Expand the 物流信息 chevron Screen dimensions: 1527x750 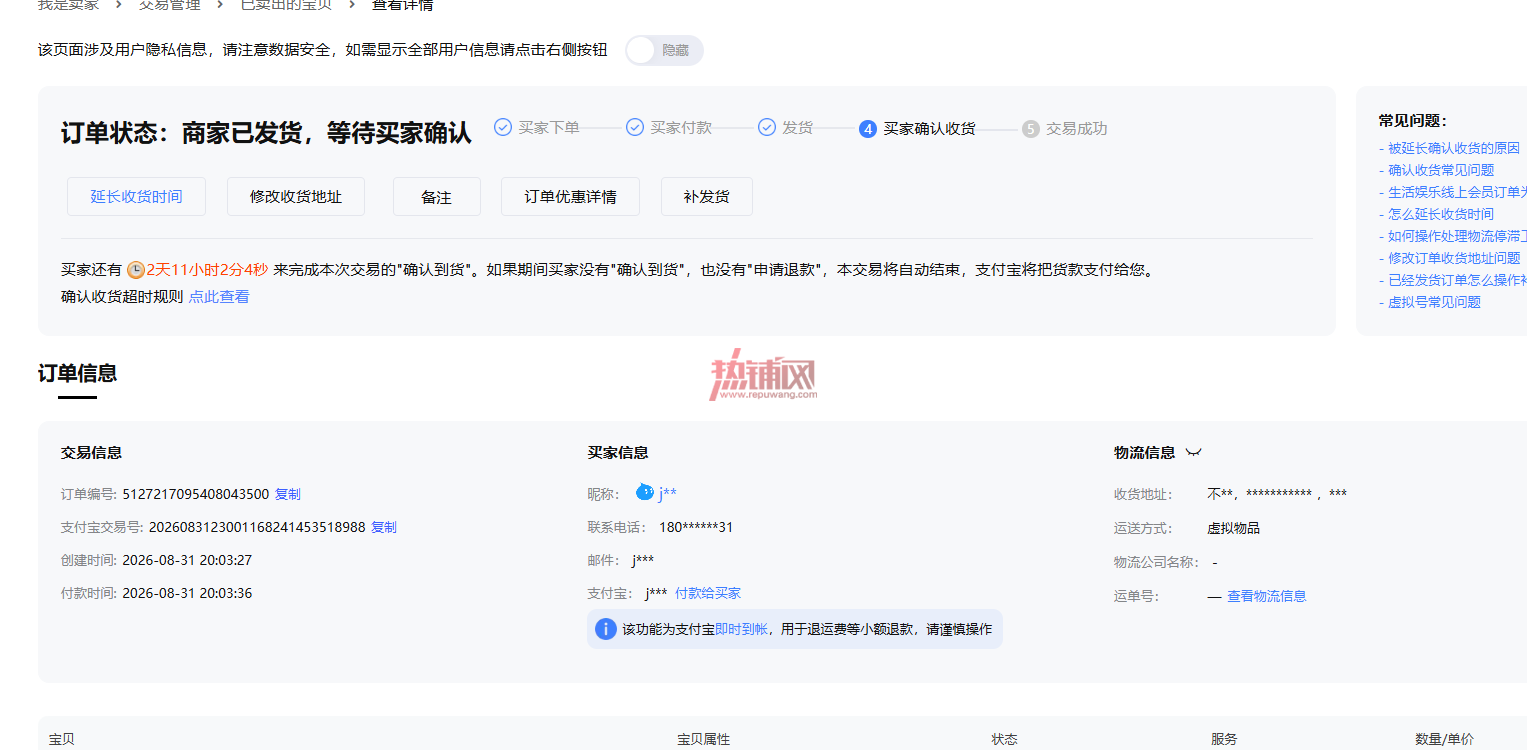click(1193, 453)
